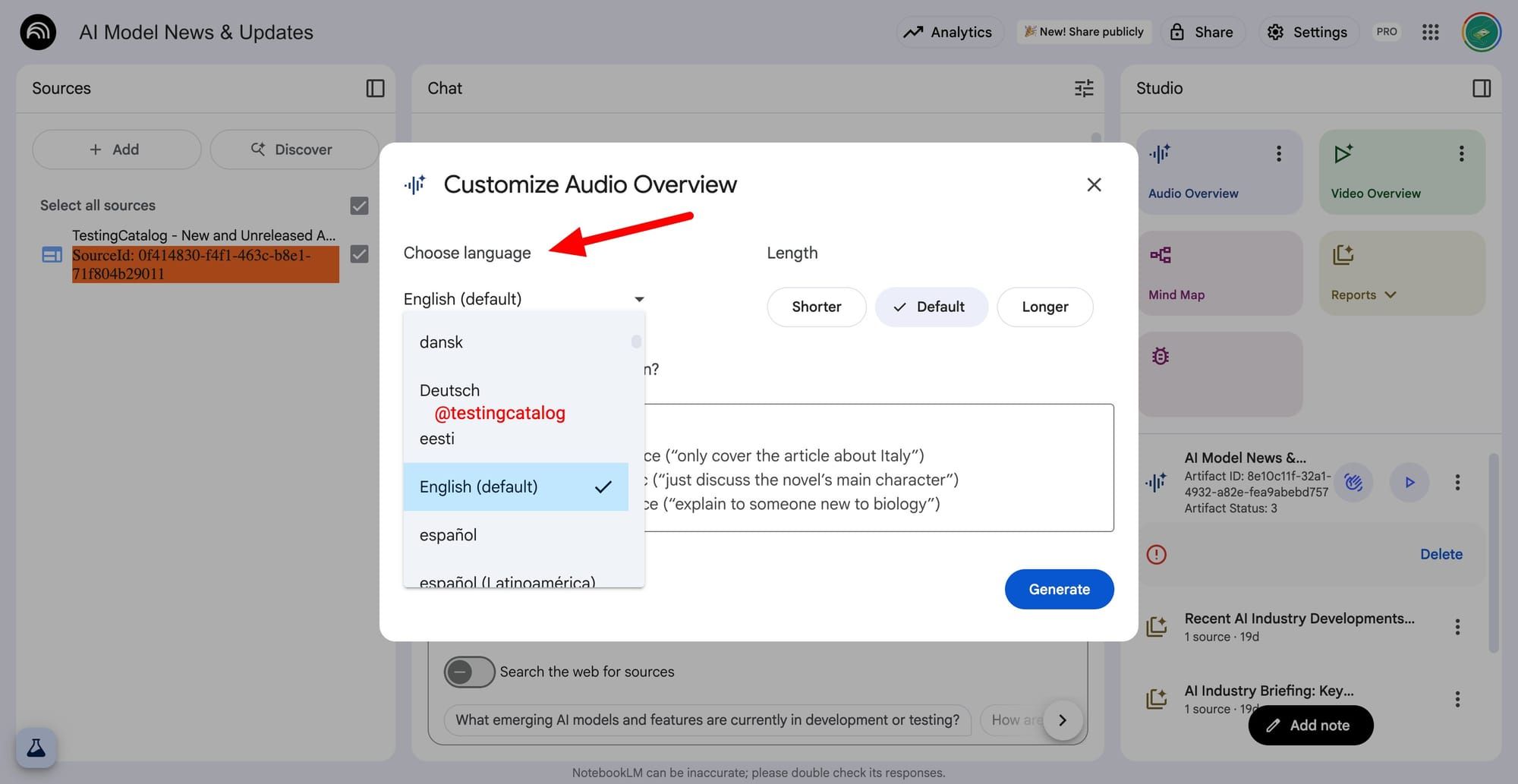Click the NotebookLM logo icon
The image size is (1518, 784).
(x=38, y=32)
